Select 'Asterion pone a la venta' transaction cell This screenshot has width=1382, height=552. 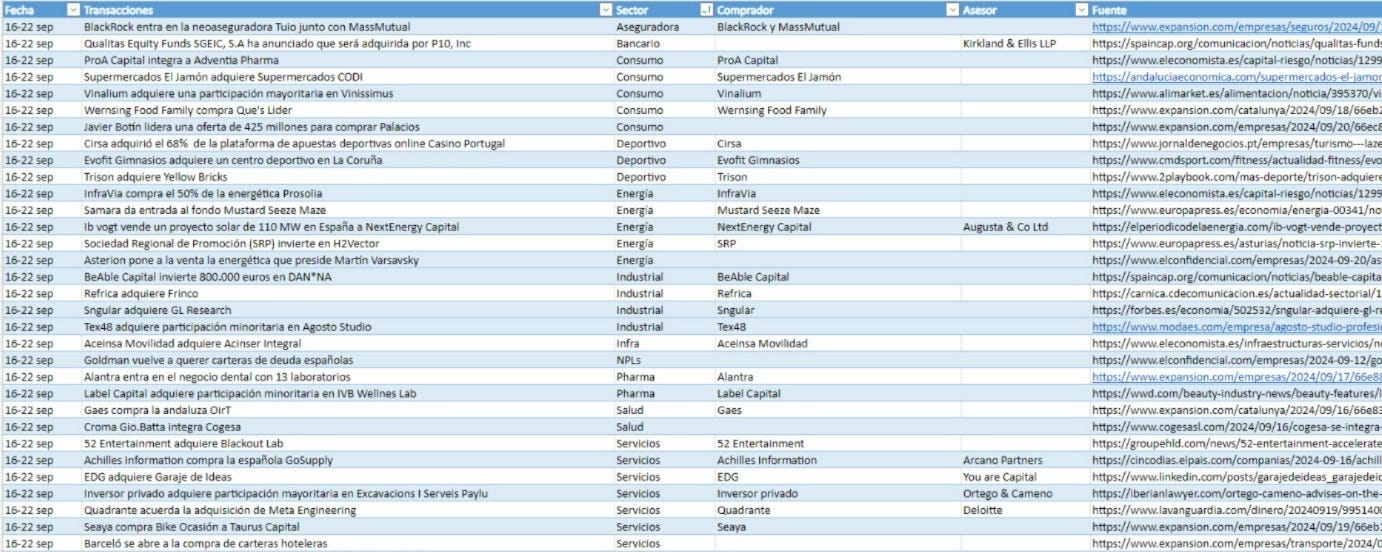click(x=347, y=260)
